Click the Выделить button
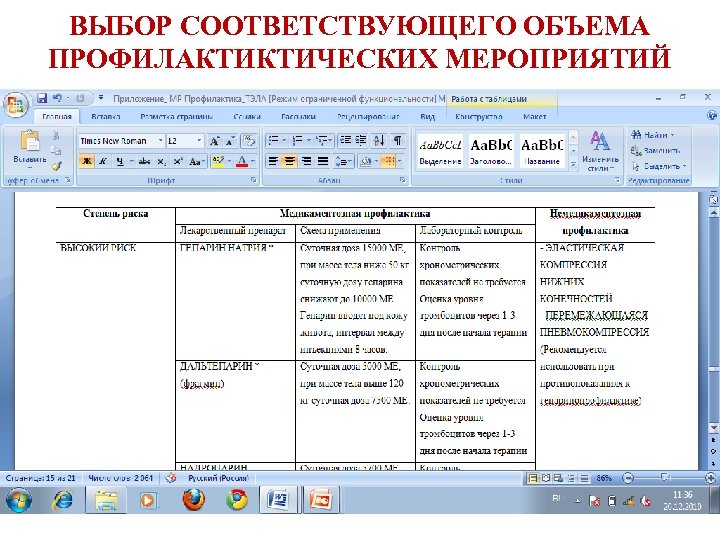 (659, 166)
